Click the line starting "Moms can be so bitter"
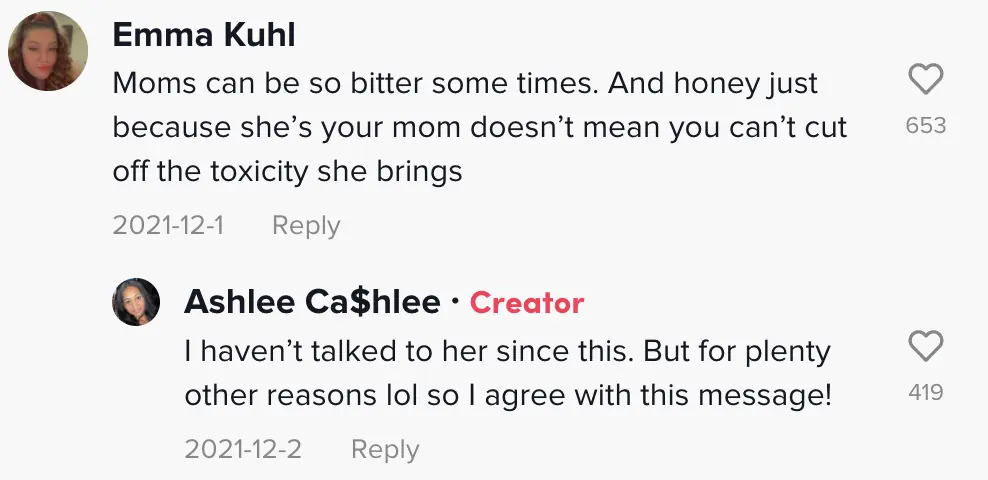This screenshot has width=988, height=480. coord(465,83)
